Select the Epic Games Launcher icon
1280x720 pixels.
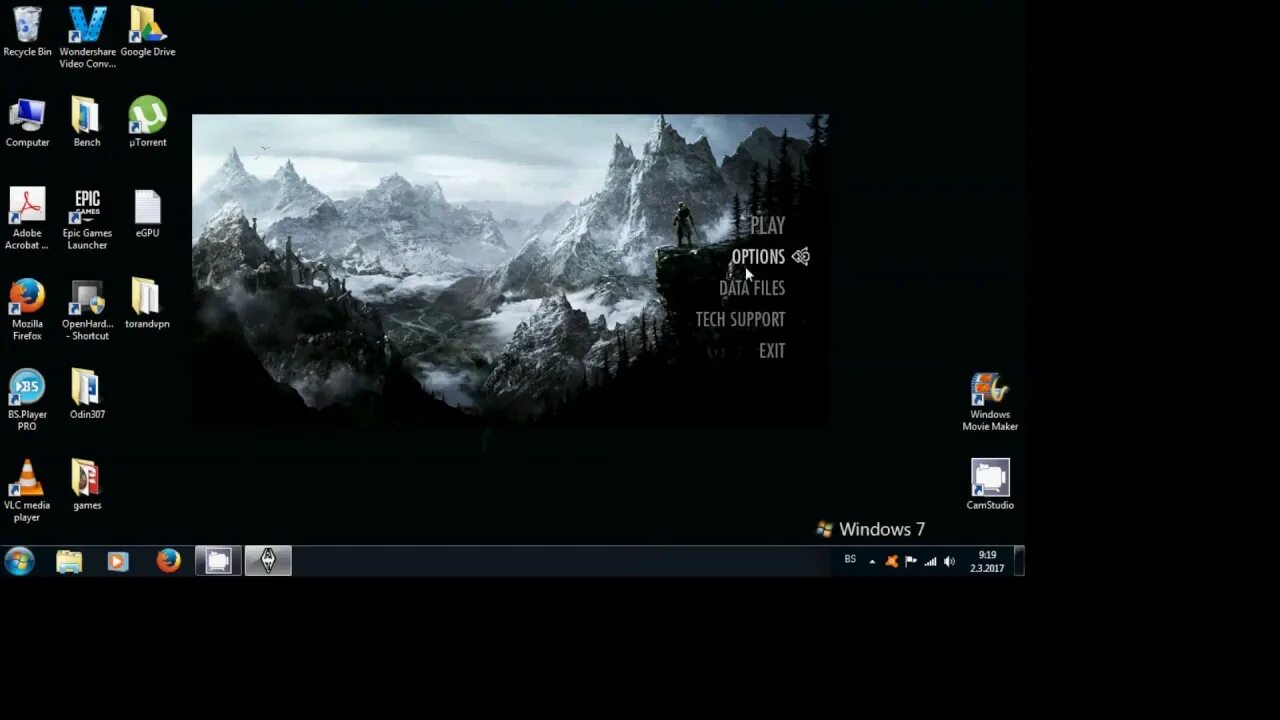click(87, 219)
